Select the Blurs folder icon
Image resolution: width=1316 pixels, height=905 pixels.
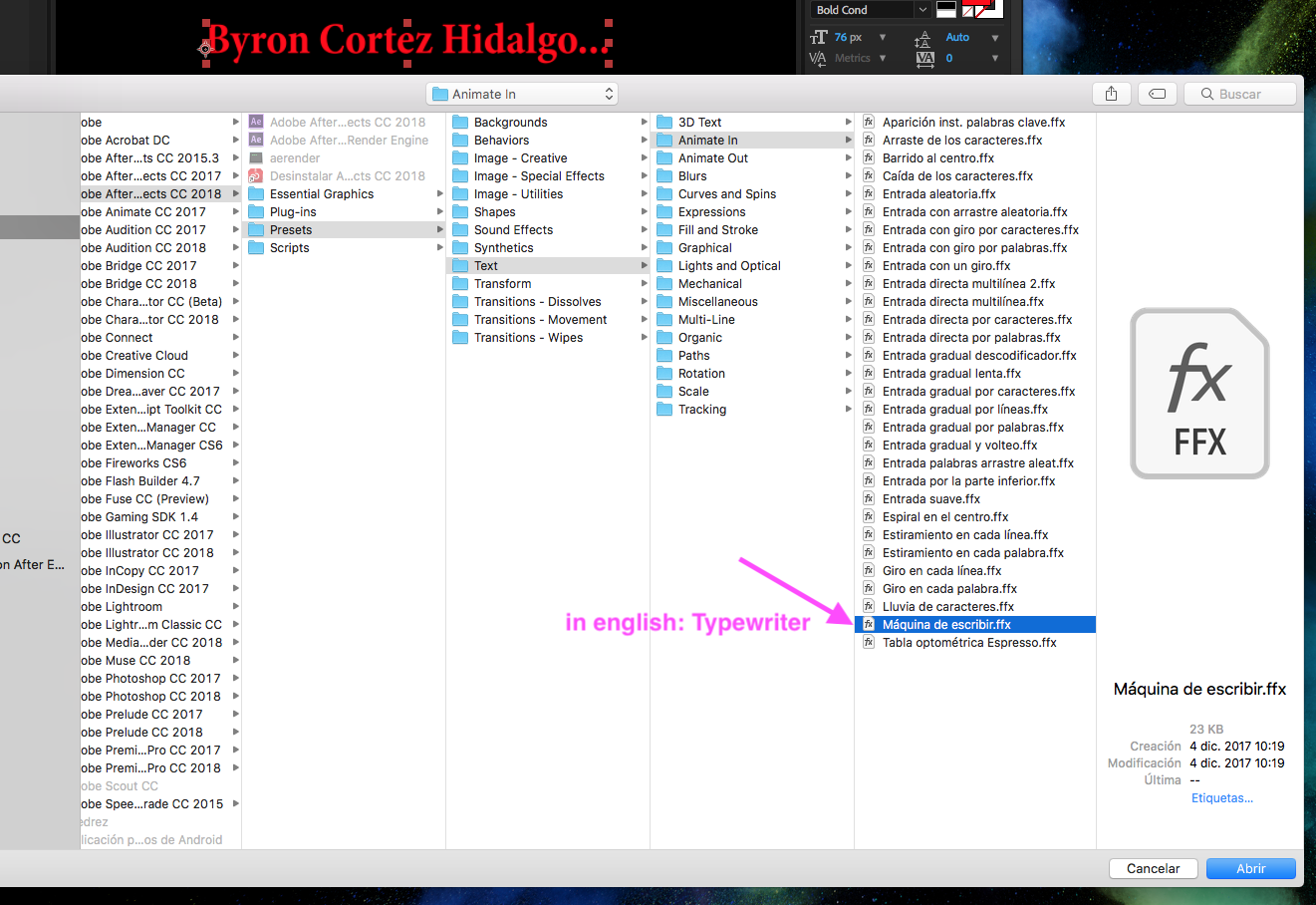point(664,176)
